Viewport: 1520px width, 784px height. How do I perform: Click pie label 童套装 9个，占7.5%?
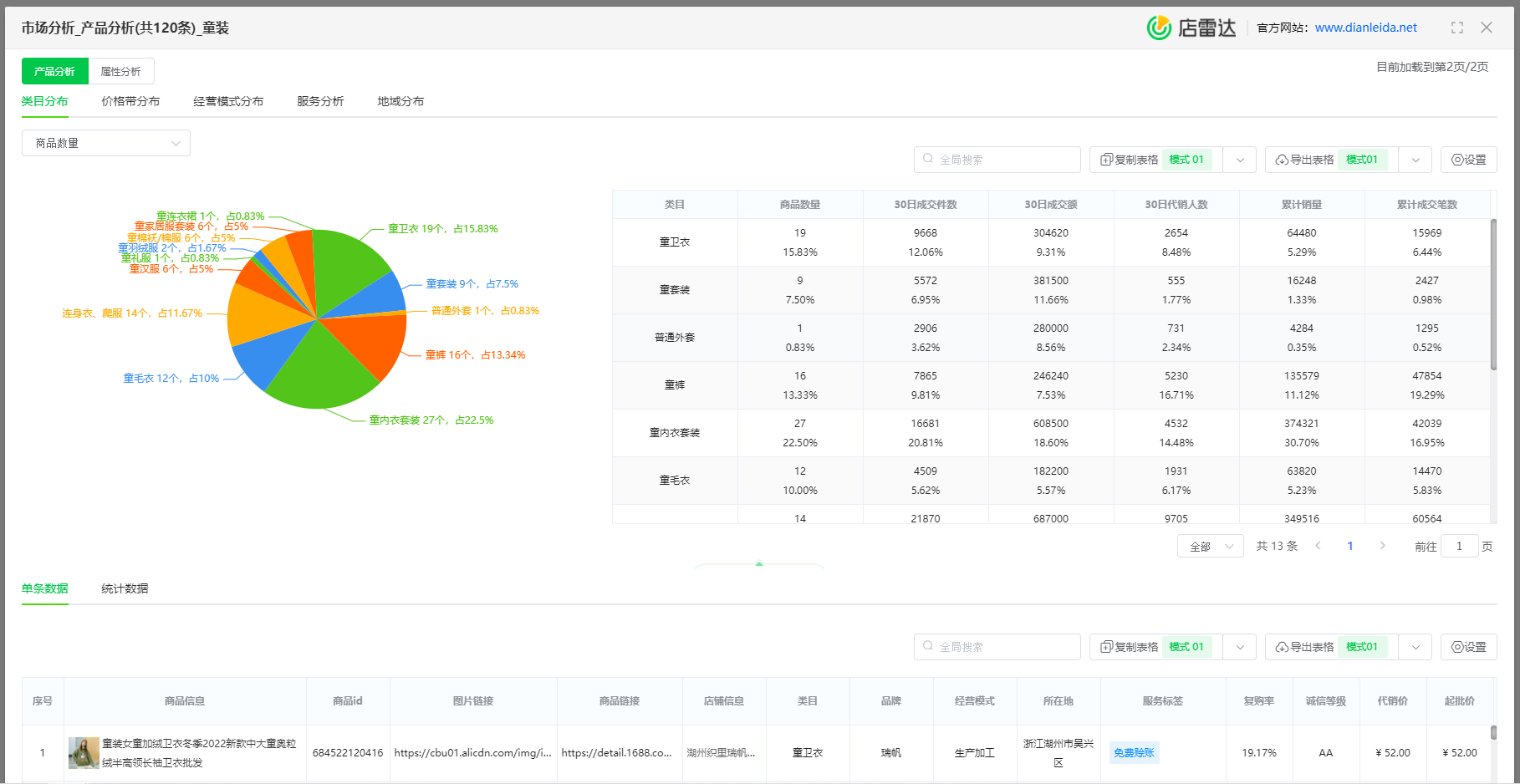pyautogui.click(x=472, y=284)
